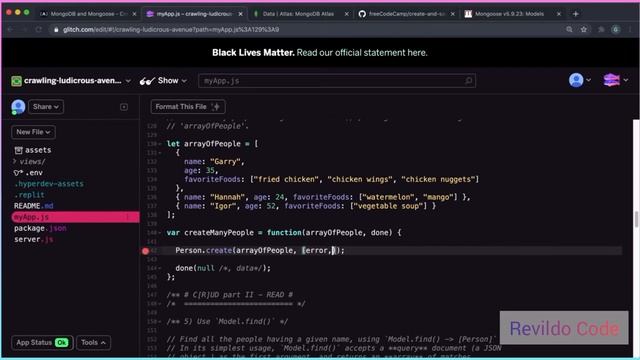The height and width of the screenshot is (360, 640).
Task: Read our official statement here link
Action: [362, 53]
